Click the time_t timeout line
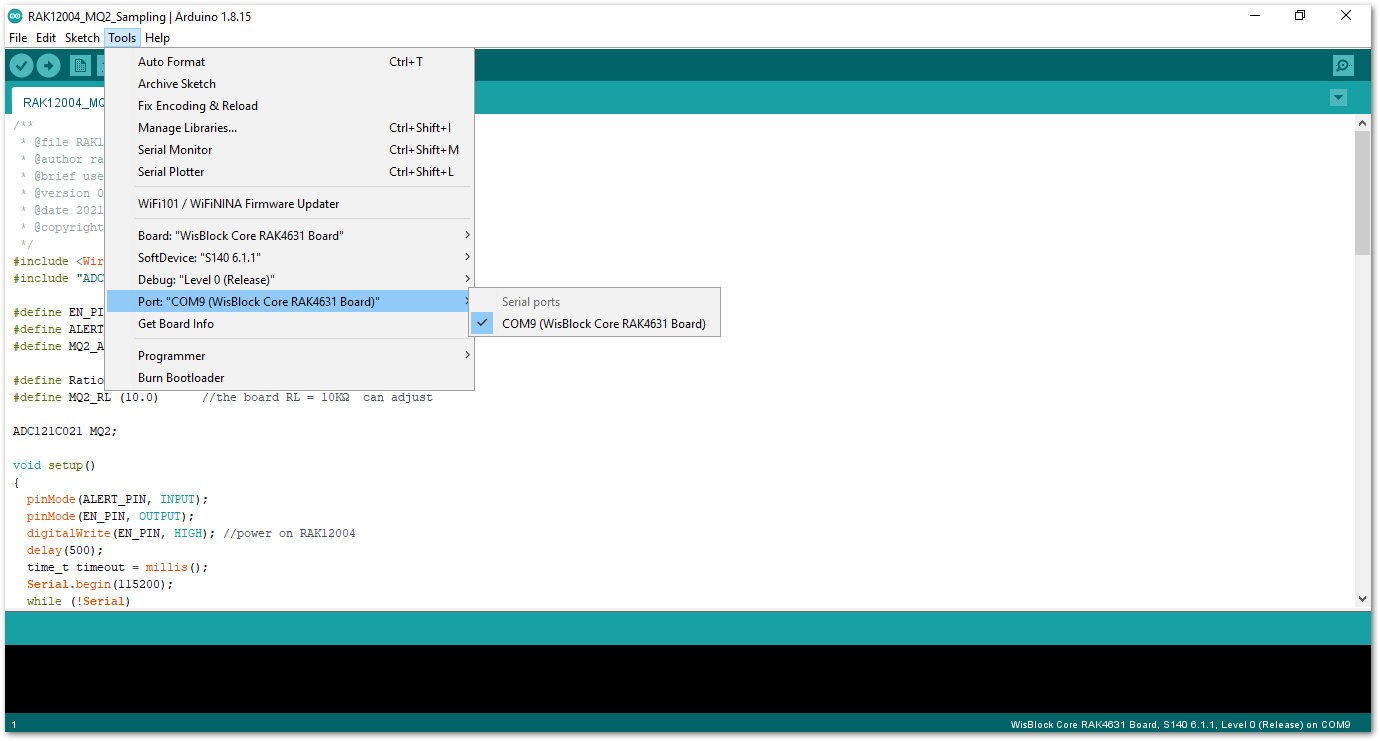1380x741 pixels. pos(118,567)
